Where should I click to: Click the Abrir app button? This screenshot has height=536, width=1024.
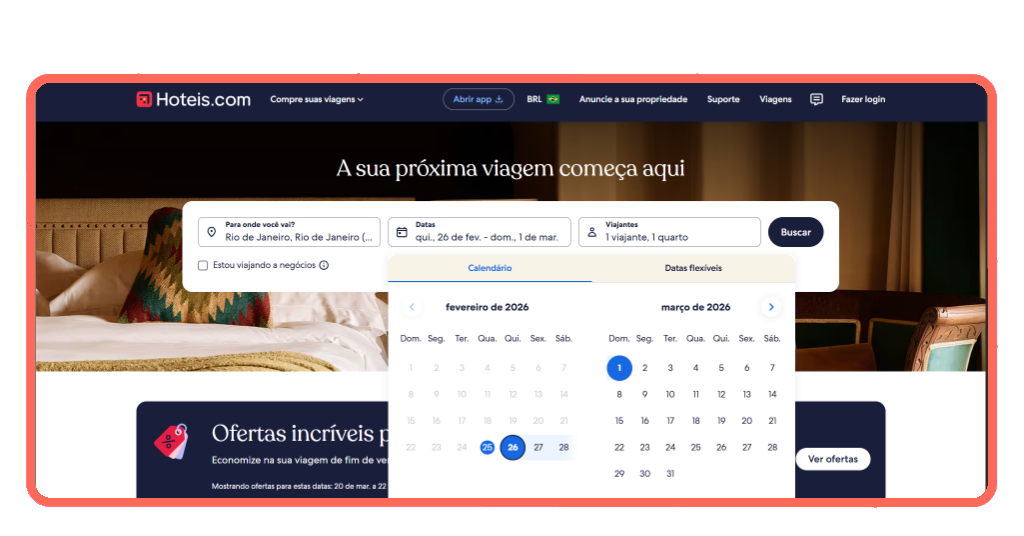coord(479,99)
